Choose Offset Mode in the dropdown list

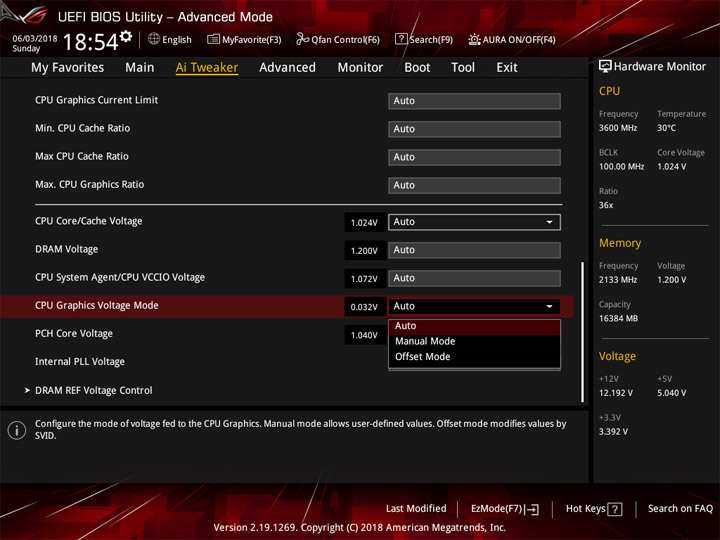click(474, 357)
